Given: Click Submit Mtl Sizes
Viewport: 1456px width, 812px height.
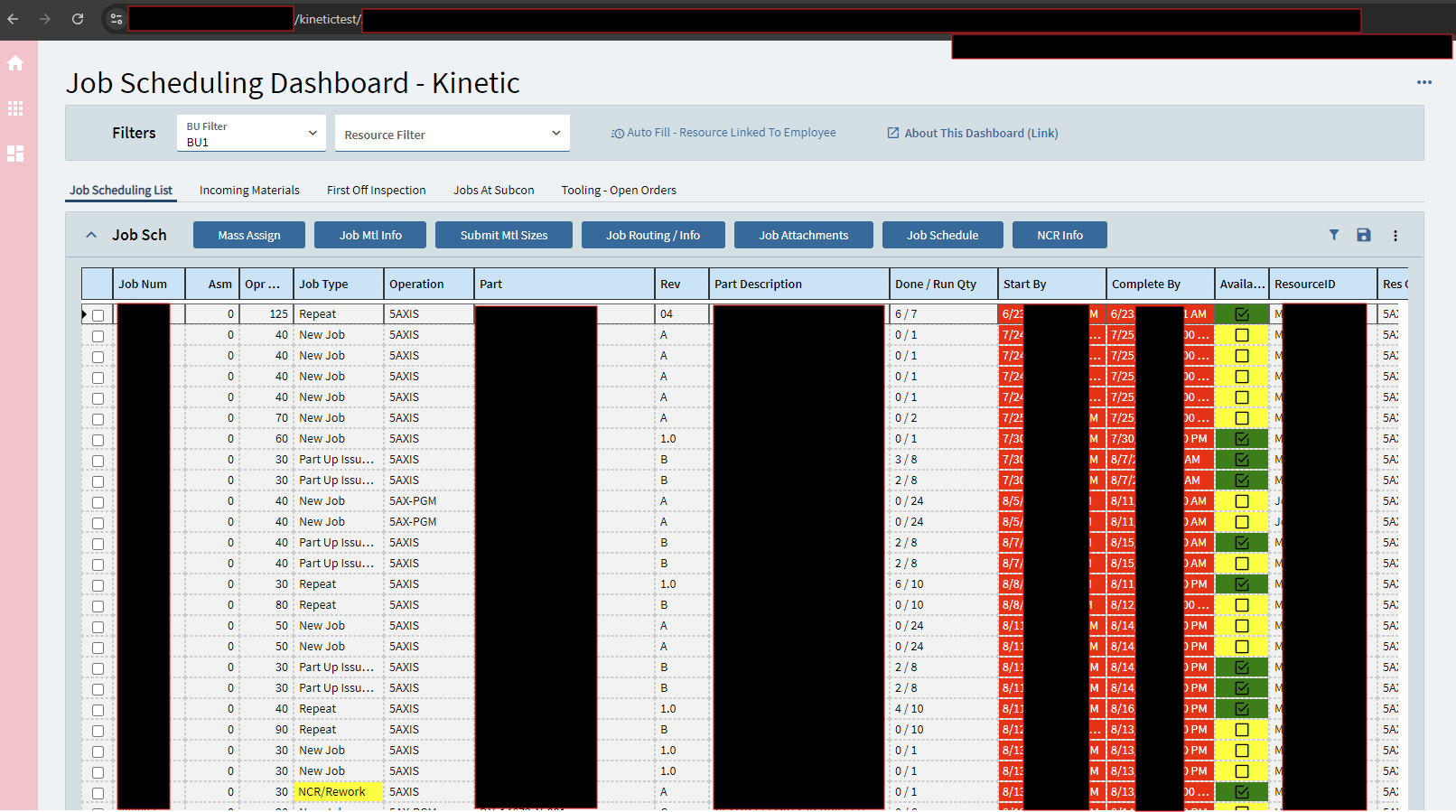Looking at the screenshot, I should pos(504,235).
